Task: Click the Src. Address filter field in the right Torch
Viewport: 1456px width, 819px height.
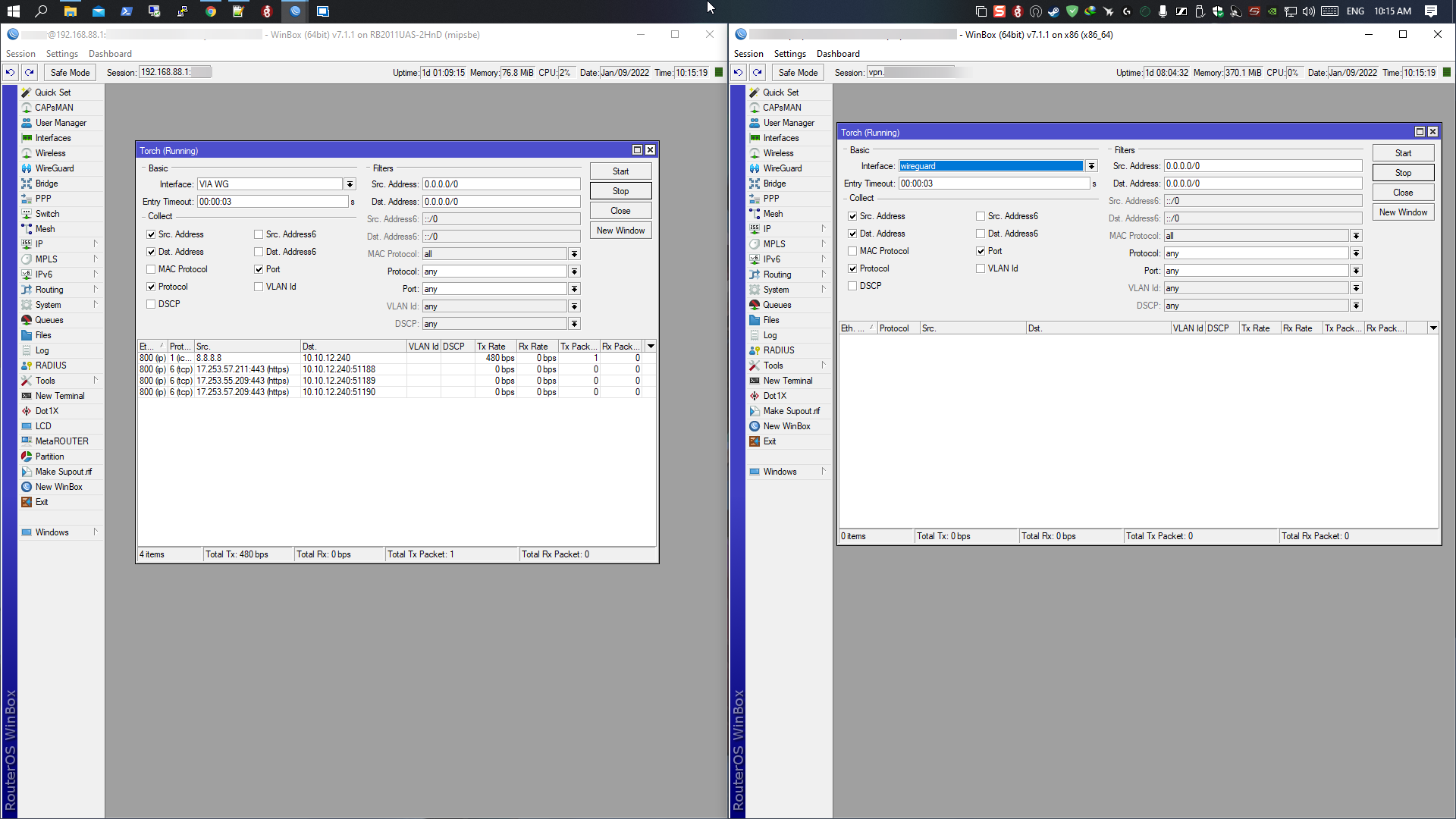Action: tap(1262, 166)
